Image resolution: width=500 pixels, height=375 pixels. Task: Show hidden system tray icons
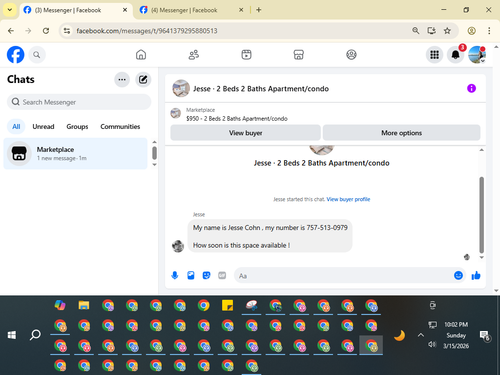click(x=421, y=335)
